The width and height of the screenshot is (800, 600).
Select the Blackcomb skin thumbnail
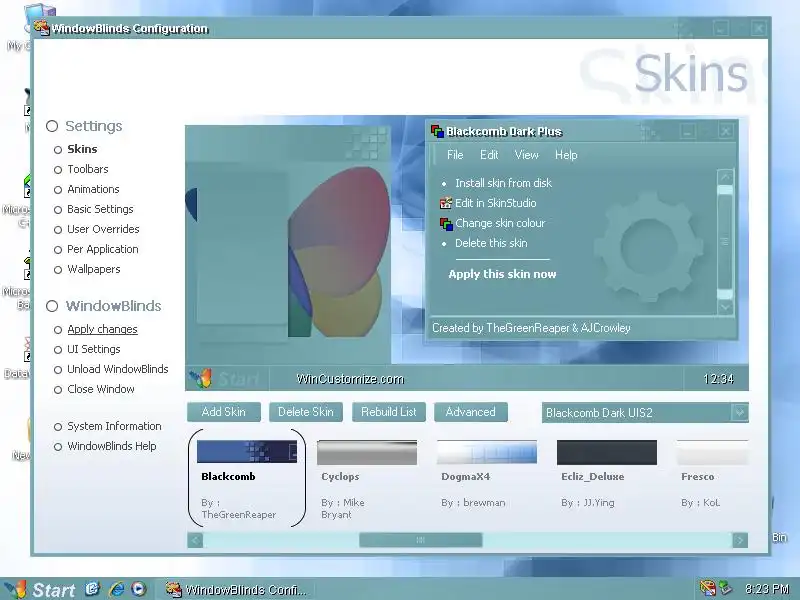tap(247, 452)
